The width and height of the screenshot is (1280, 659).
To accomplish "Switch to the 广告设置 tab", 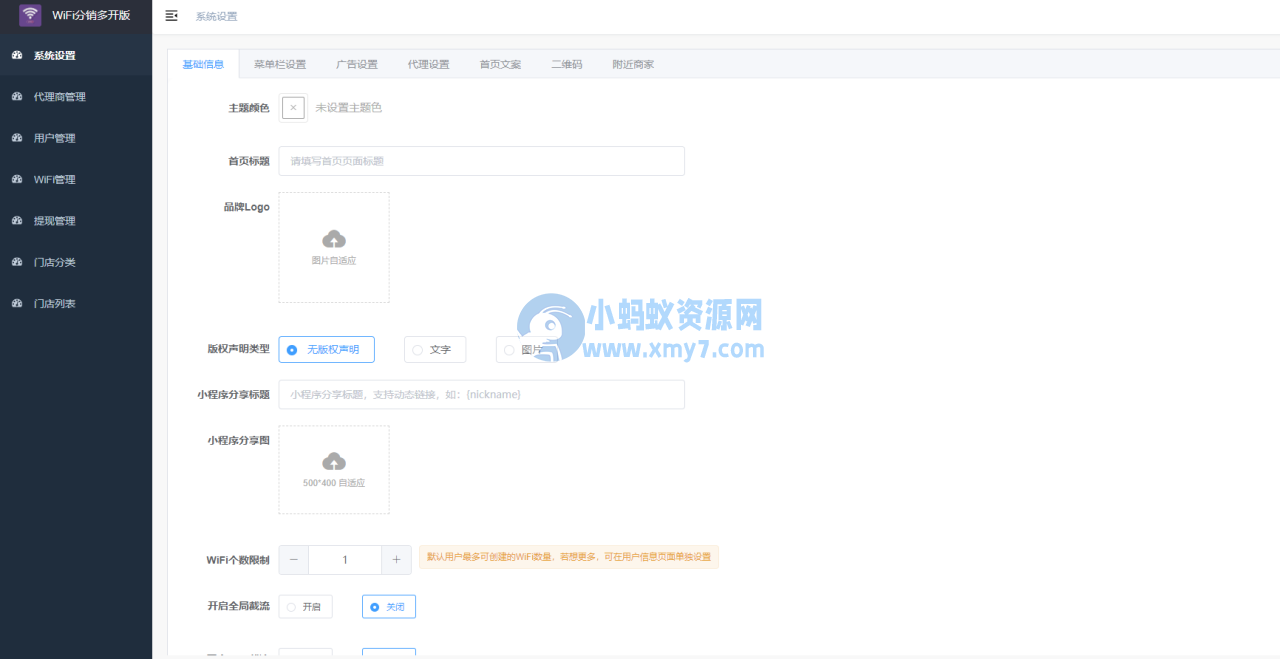I will [359, 63].
